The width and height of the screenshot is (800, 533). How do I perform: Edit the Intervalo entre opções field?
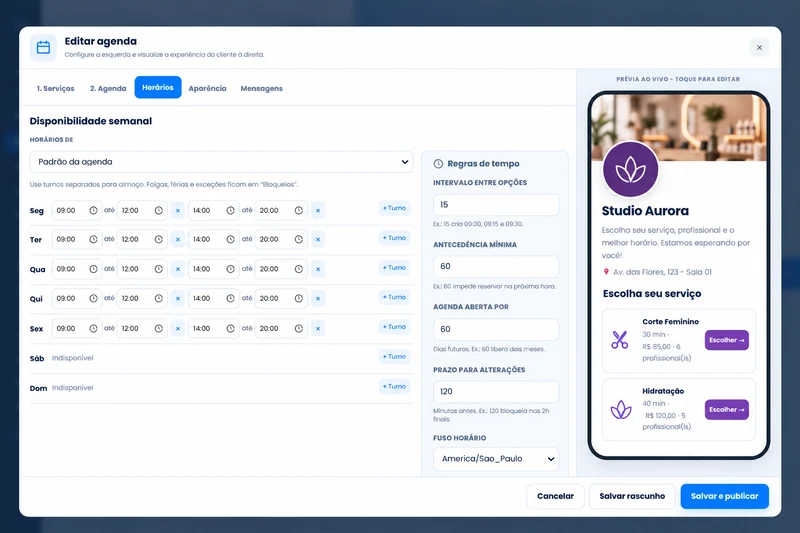(496, 205)
